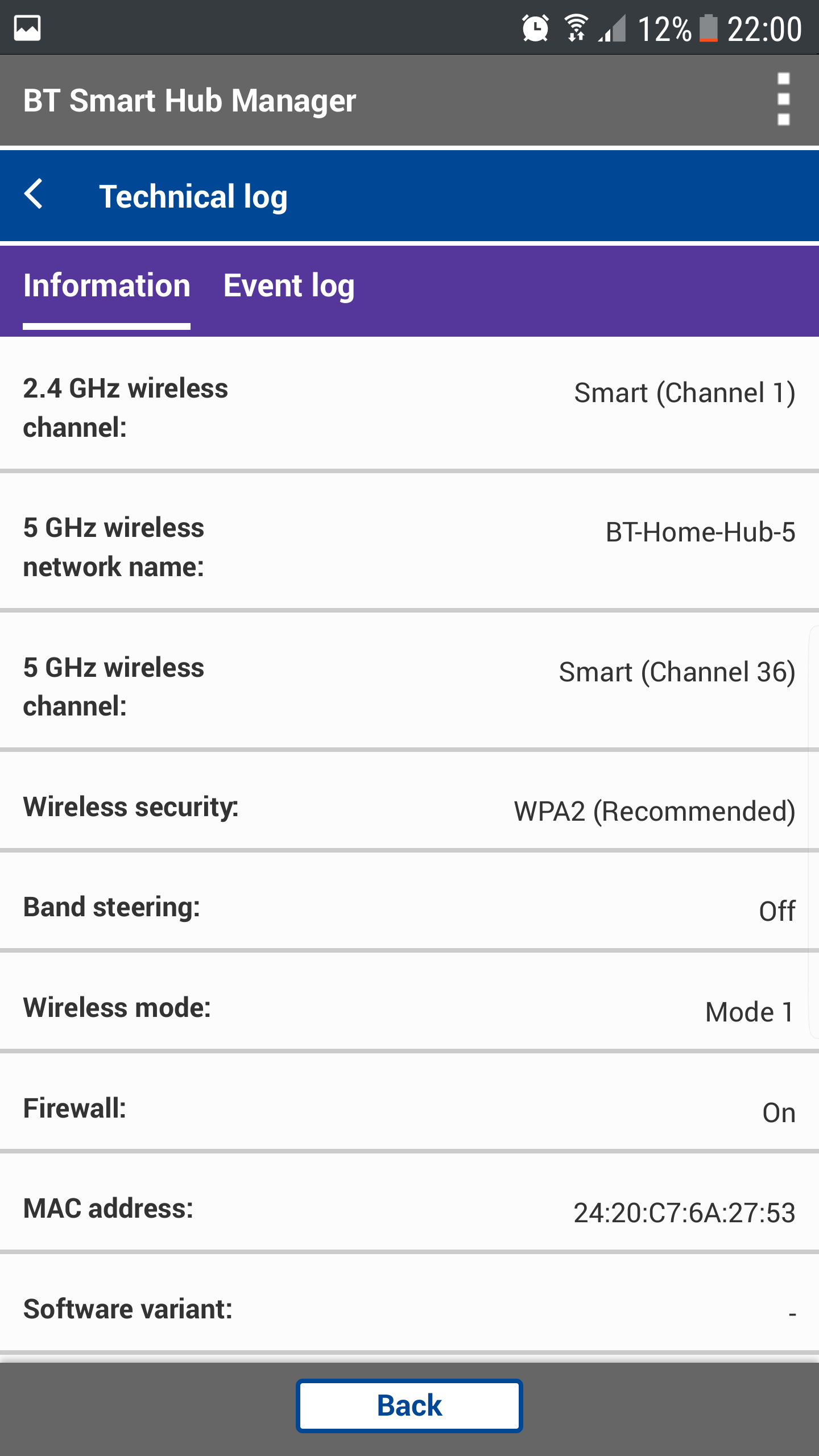
Task: Tap the MAC address value 24:20:C7:6A:27:53
Action: click(684, 1213)
